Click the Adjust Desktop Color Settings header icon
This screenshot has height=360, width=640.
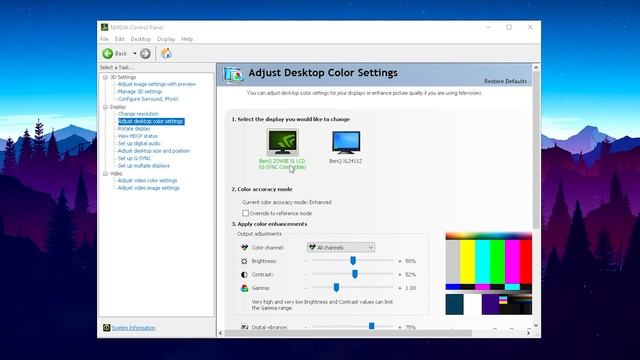coord(233,75)
